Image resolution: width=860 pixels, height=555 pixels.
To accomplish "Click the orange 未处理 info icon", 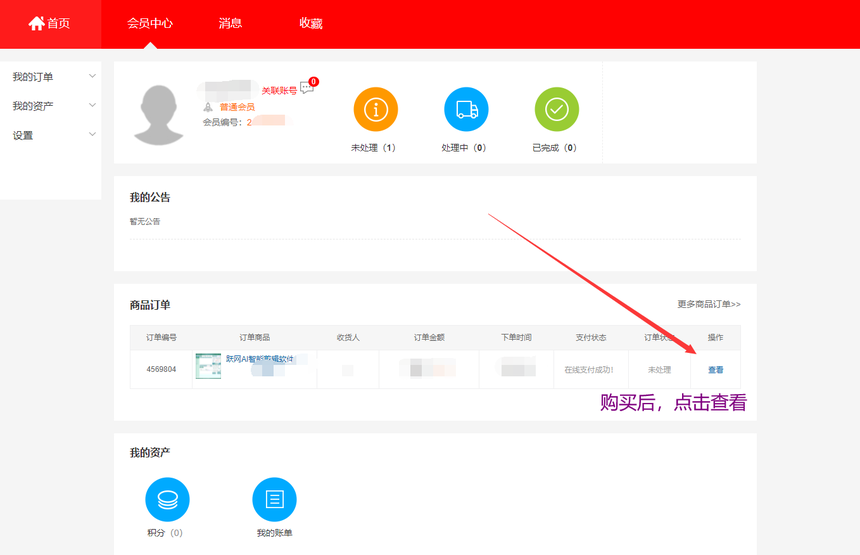I will click(x=375, y=109).
